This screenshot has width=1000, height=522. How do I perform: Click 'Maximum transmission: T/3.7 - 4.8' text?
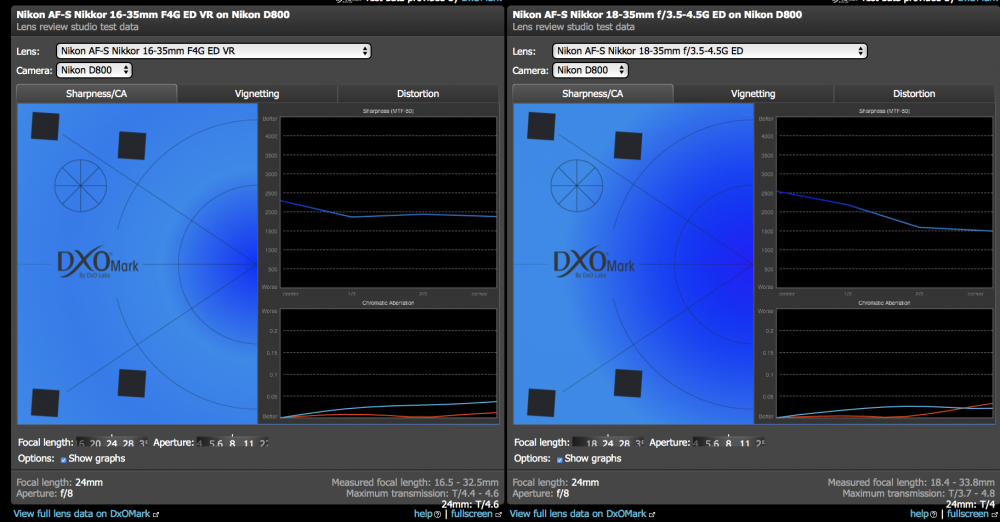click(x=919, y=493)
